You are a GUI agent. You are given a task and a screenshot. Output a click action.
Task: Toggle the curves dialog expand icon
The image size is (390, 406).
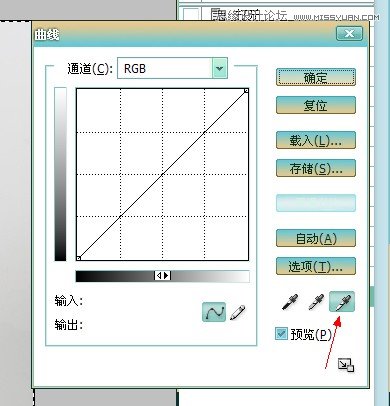click(346, 365)
